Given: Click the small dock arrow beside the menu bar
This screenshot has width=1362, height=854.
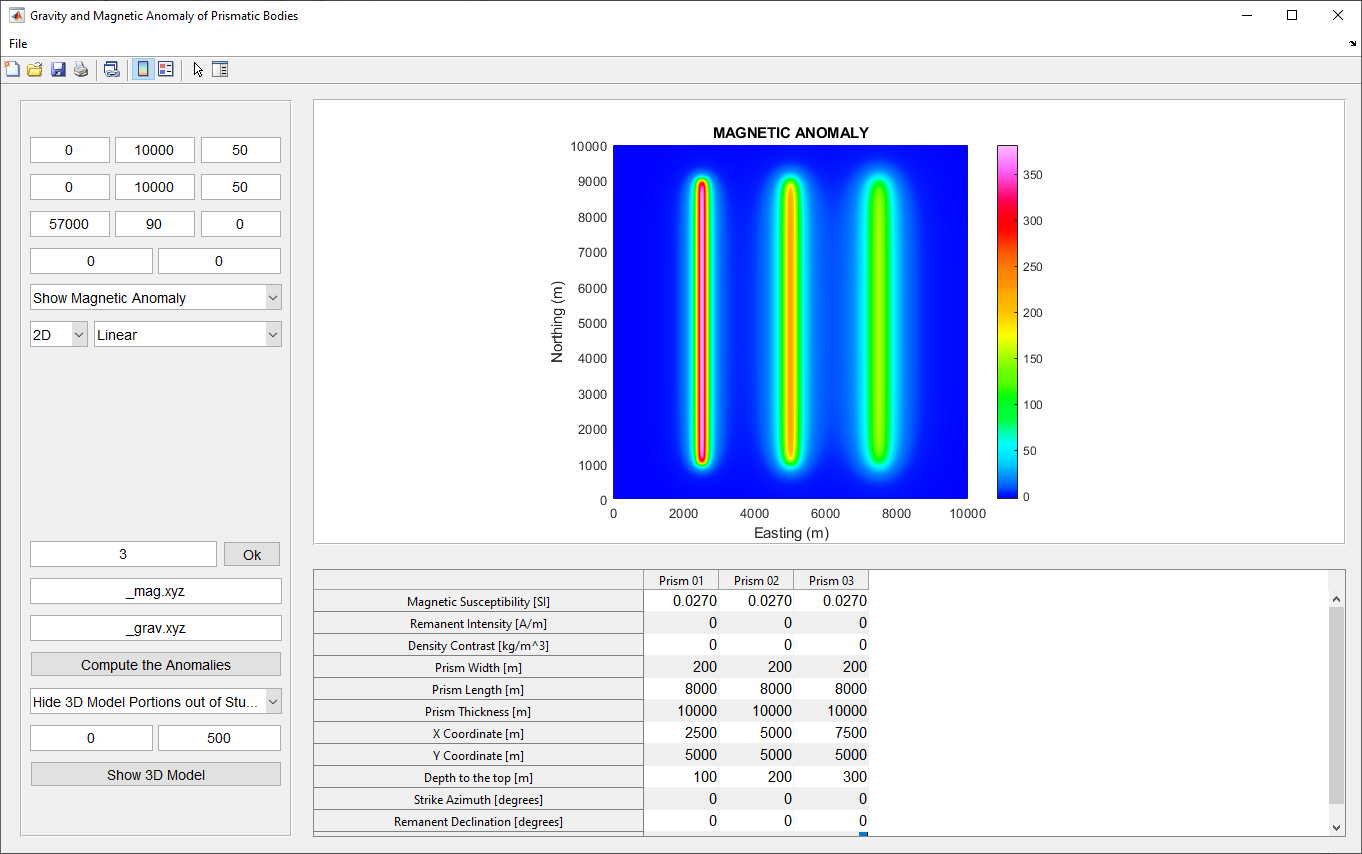Looking at the screenshot, I should [1352, 44].
